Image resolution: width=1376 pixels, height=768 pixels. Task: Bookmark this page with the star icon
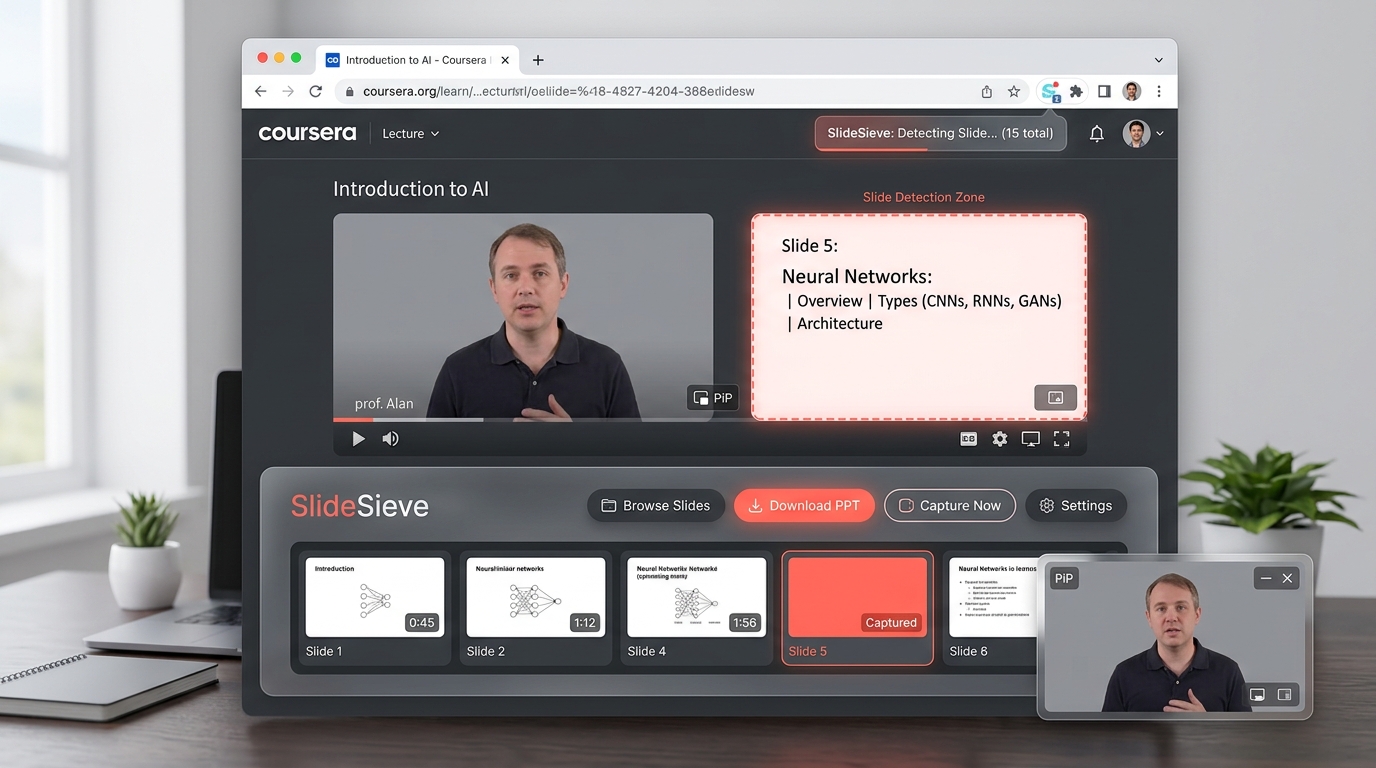point(1014,91)
